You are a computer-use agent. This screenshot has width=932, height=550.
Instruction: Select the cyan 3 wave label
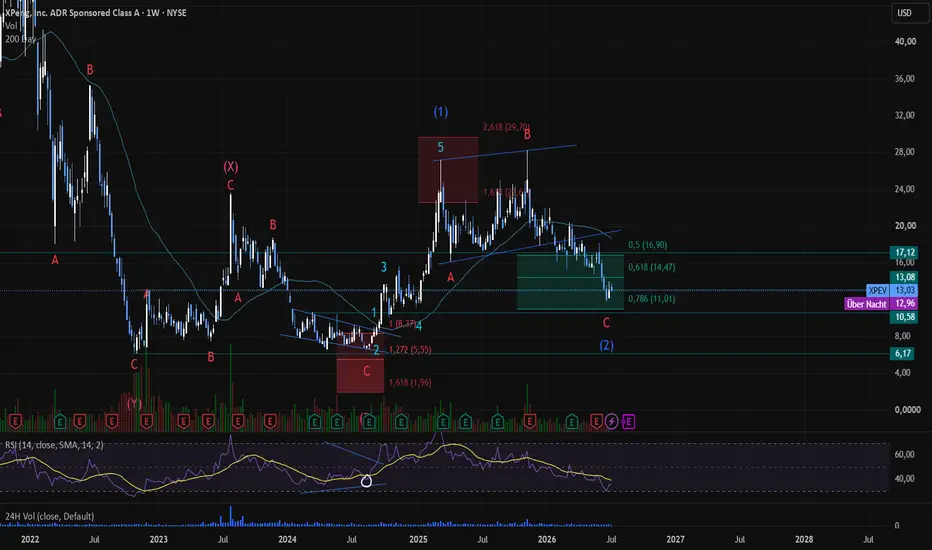(x=384, y=267)
